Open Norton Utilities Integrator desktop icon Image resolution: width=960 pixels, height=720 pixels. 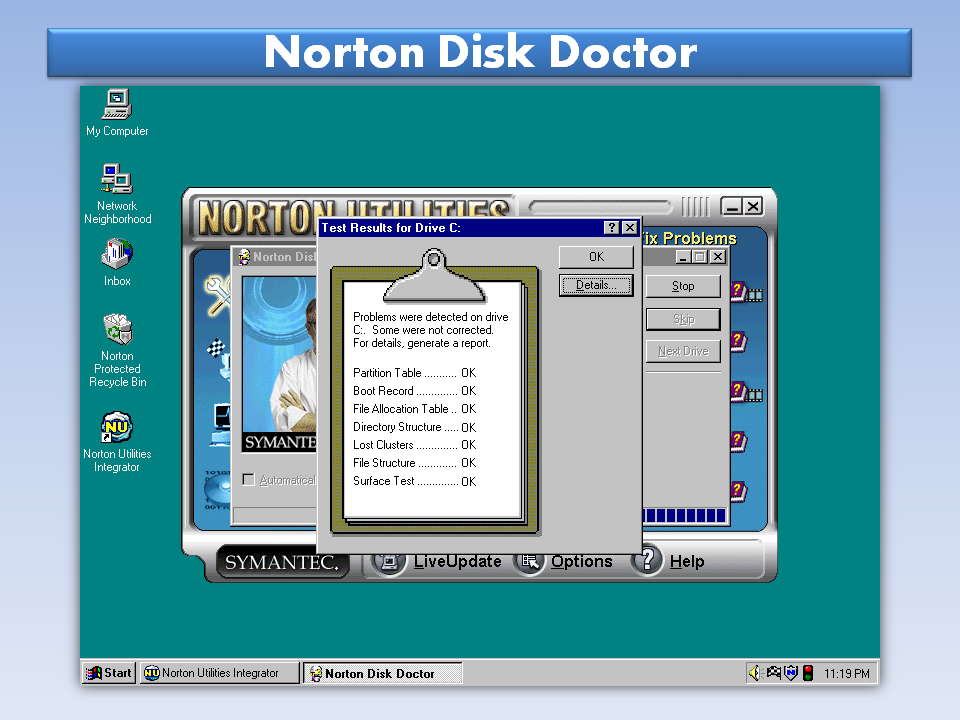coord(117,425)
